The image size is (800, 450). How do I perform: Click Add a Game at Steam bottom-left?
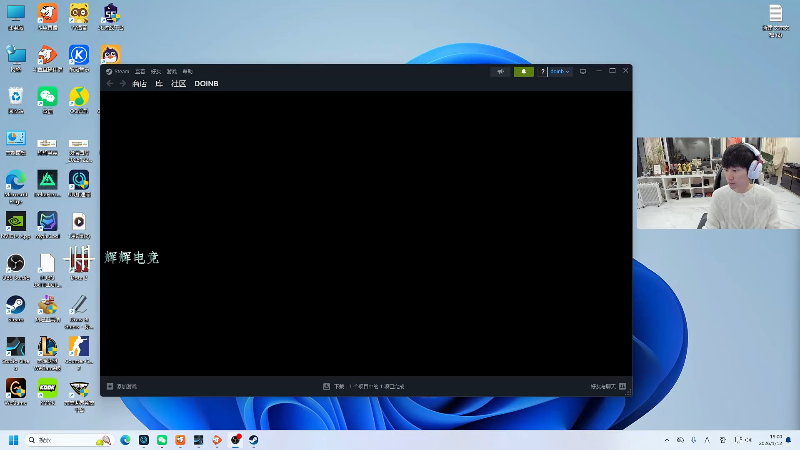122,386
